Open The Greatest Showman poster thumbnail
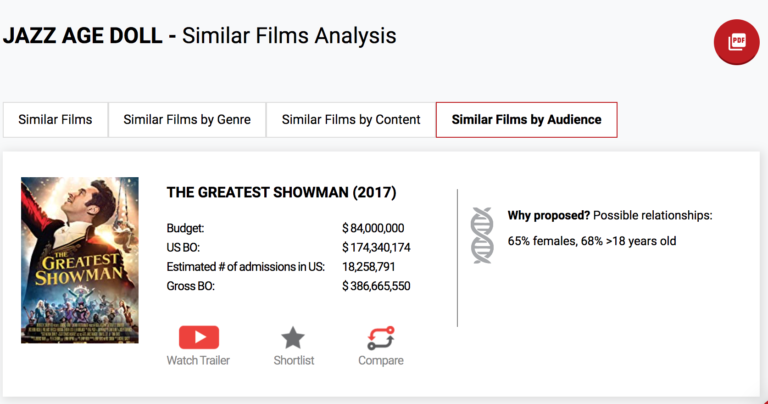The height and width of the screenshot is (404, 768). pyautogui.click(x=80, y=260)
